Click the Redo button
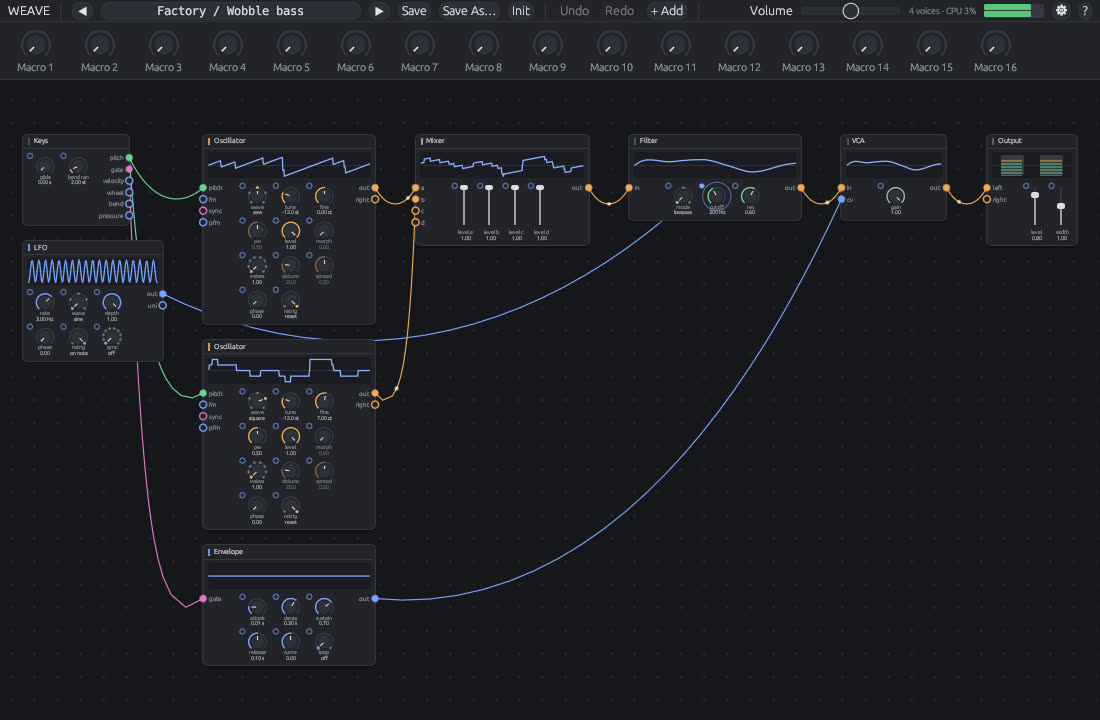1100x720 pixels. click(619, 11)
